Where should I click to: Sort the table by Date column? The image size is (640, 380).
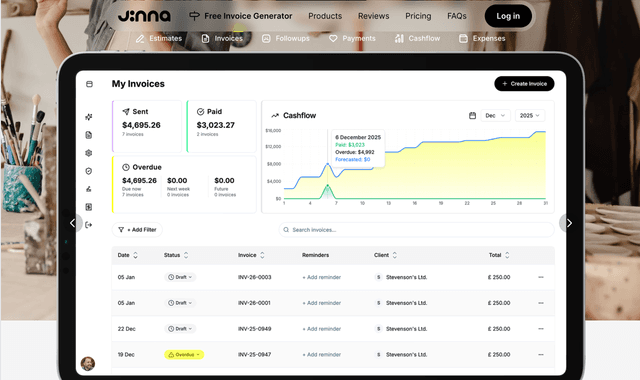tap(135, 255)
